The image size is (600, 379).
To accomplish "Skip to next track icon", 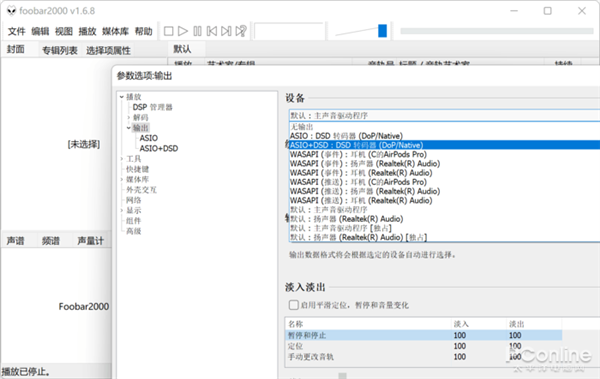I will pyautogui.click(x=226, y=31).
